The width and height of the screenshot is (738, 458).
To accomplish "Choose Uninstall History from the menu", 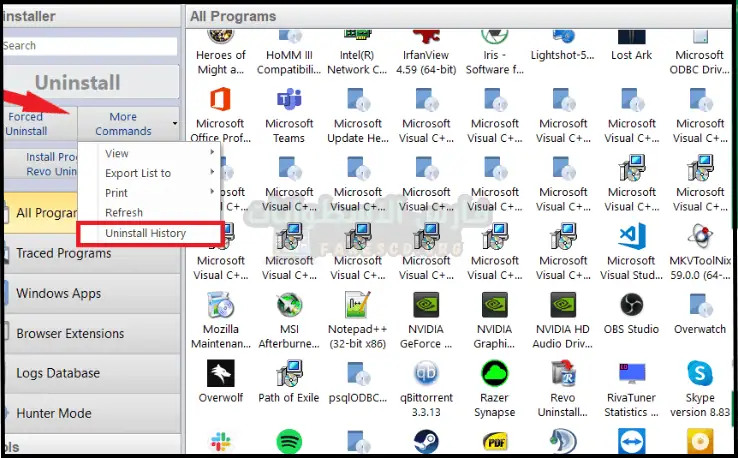I will [146, 233].
